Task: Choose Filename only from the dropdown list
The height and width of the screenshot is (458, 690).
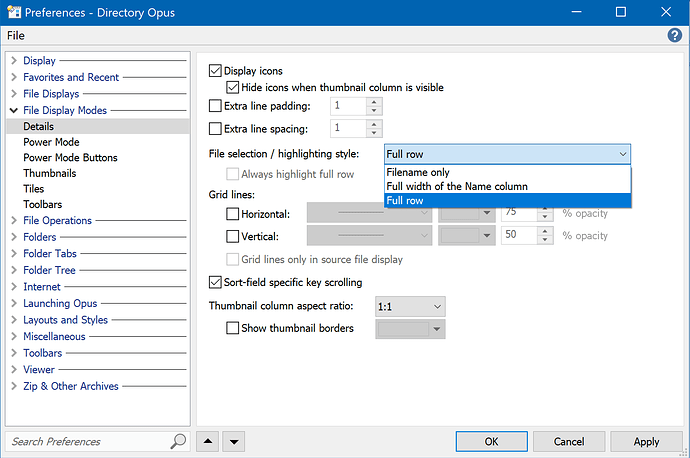Action: point(507,172)
